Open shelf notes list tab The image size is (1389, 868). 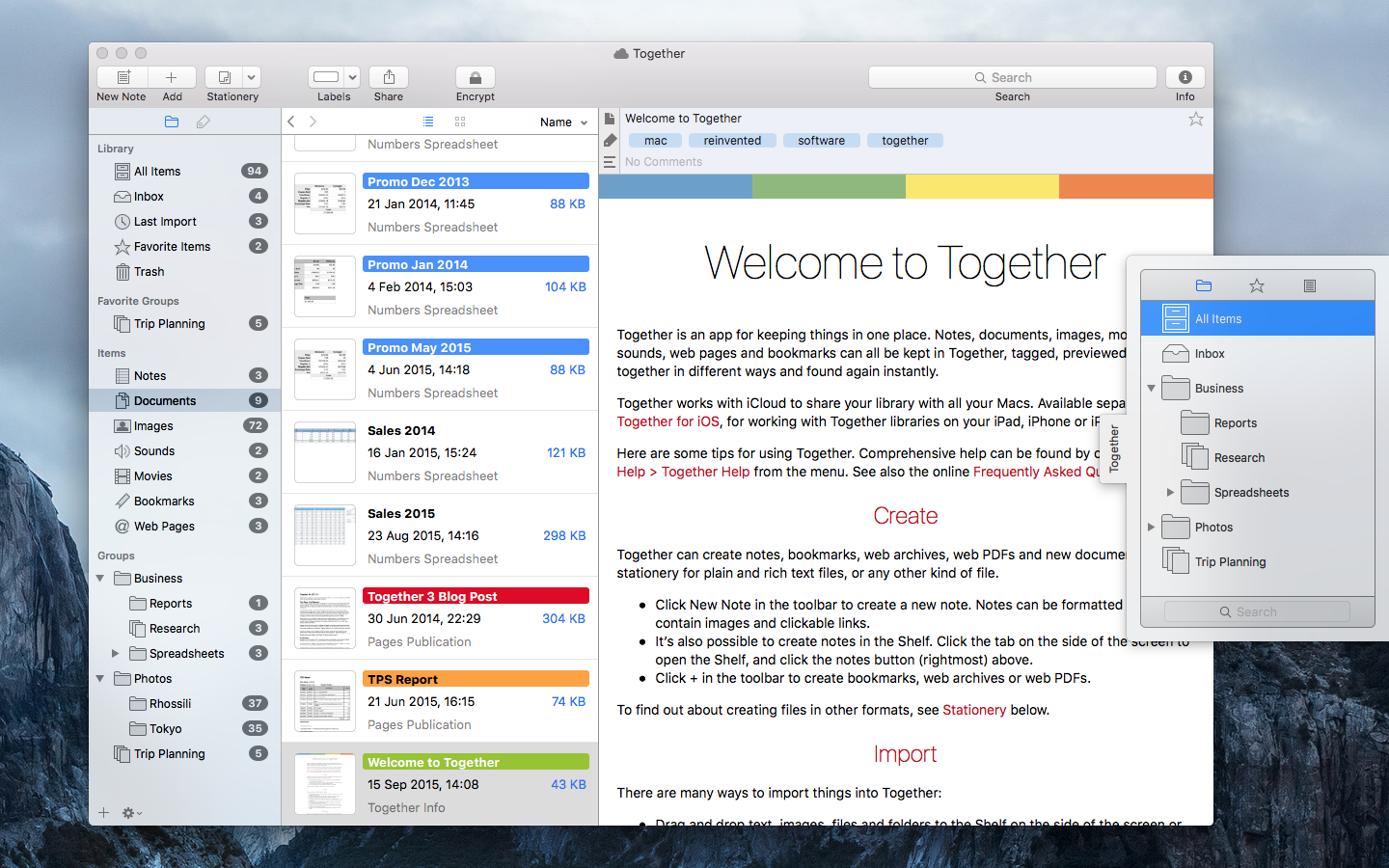pos(1309,285)
